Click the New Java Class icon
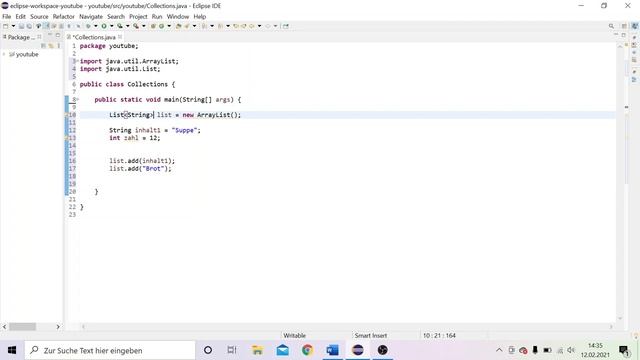Image resolution: width=640 pixels, height=360 pixels. point(162,26)
